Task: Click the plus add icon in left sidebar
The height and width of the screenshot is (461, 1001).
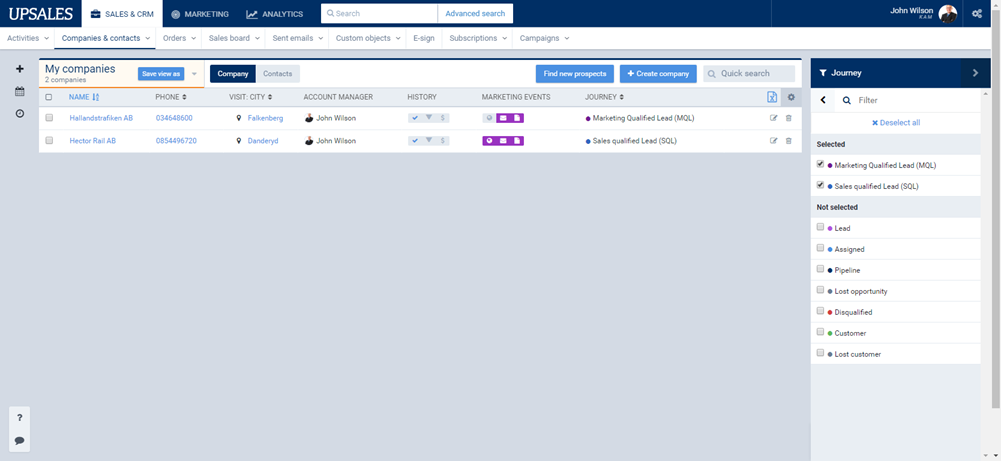Action: coord(20,69)
